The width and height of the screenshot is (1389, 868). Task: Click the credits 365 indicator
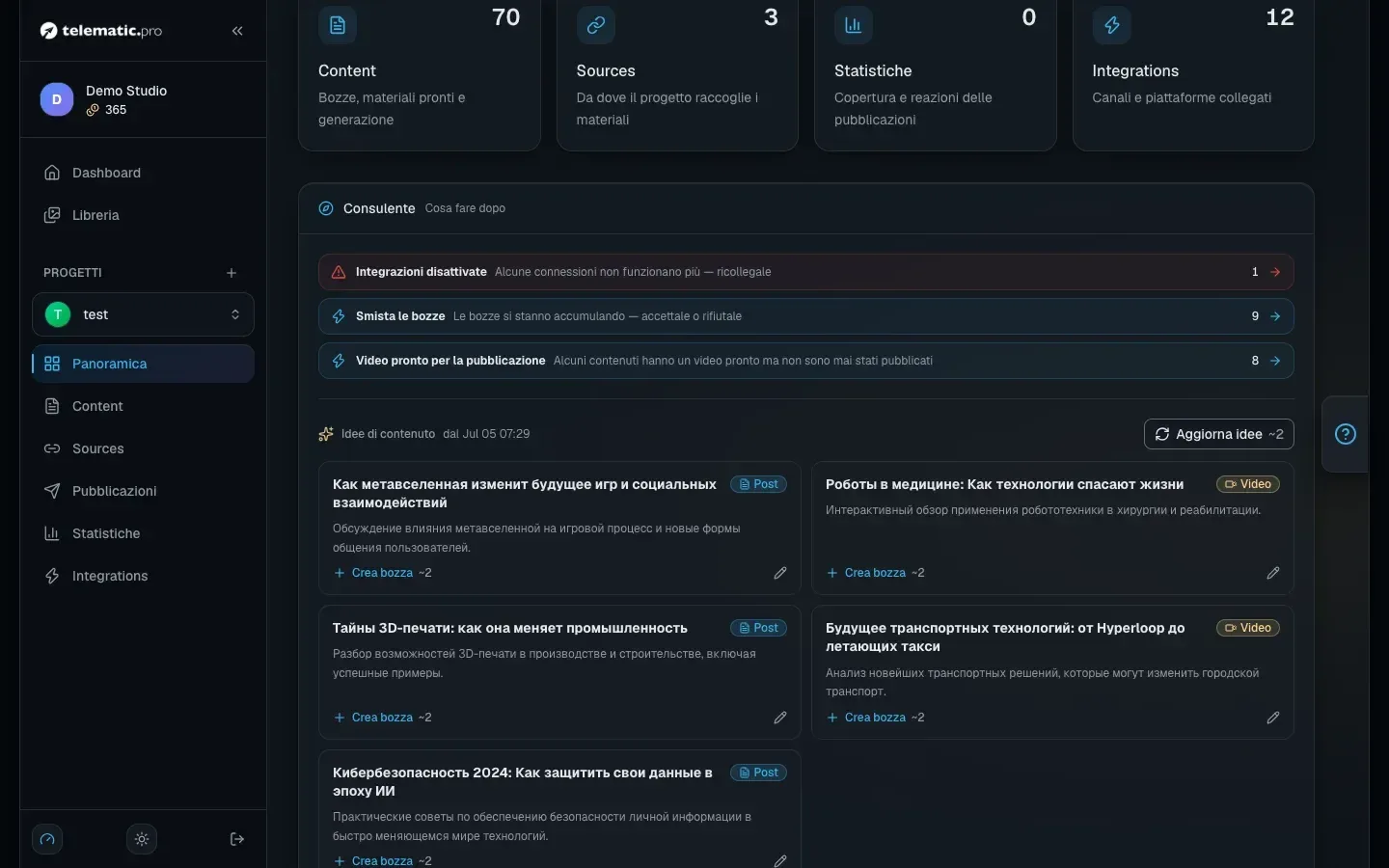[106, 110]
